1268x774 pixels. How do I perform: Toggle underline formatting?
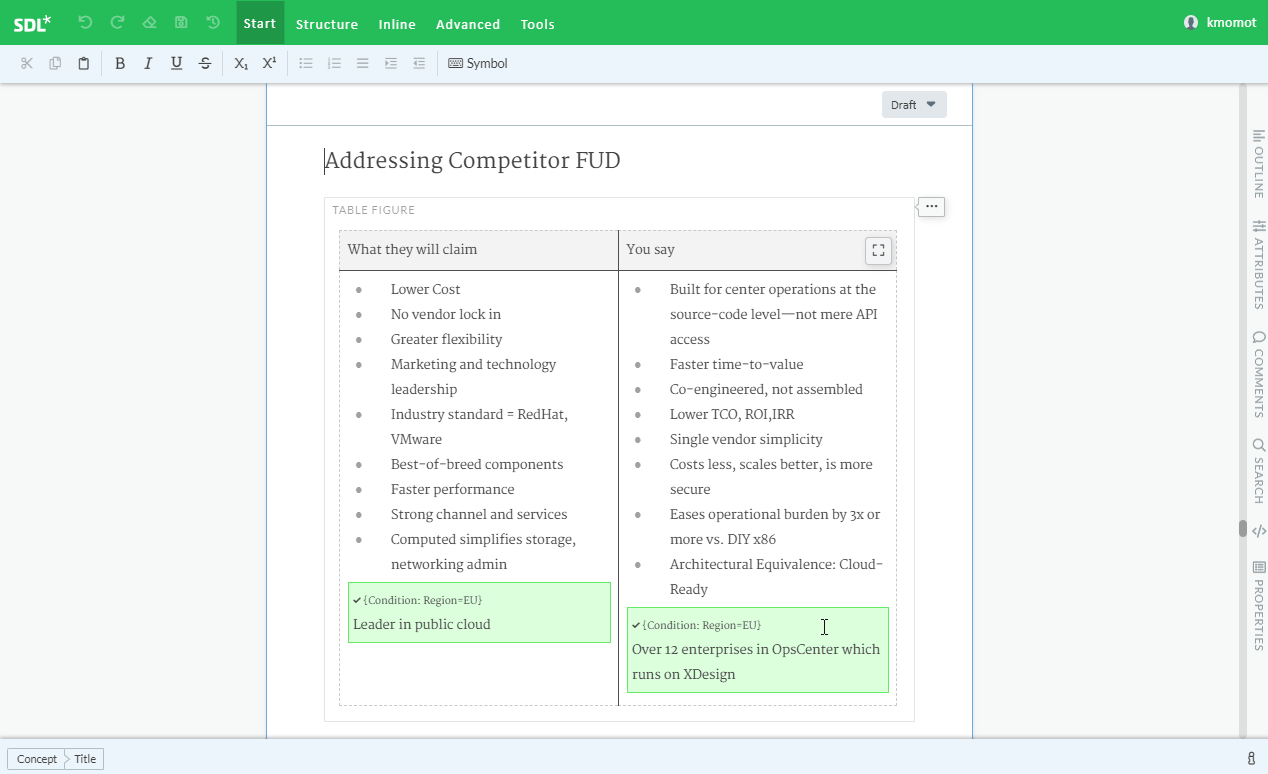(x=176, y=63)
